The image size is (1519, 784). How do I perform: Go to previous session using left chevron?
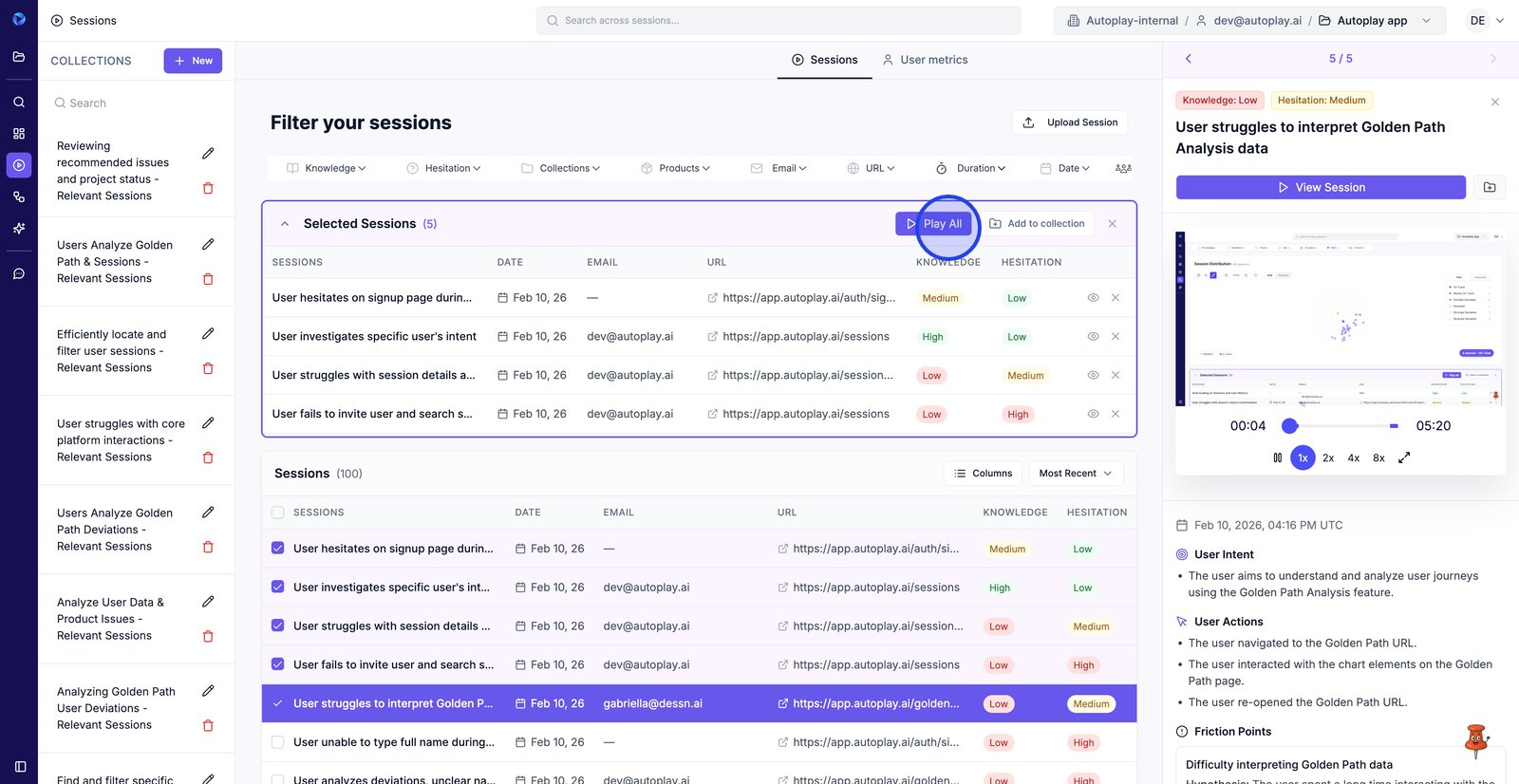coord(1188,59)
